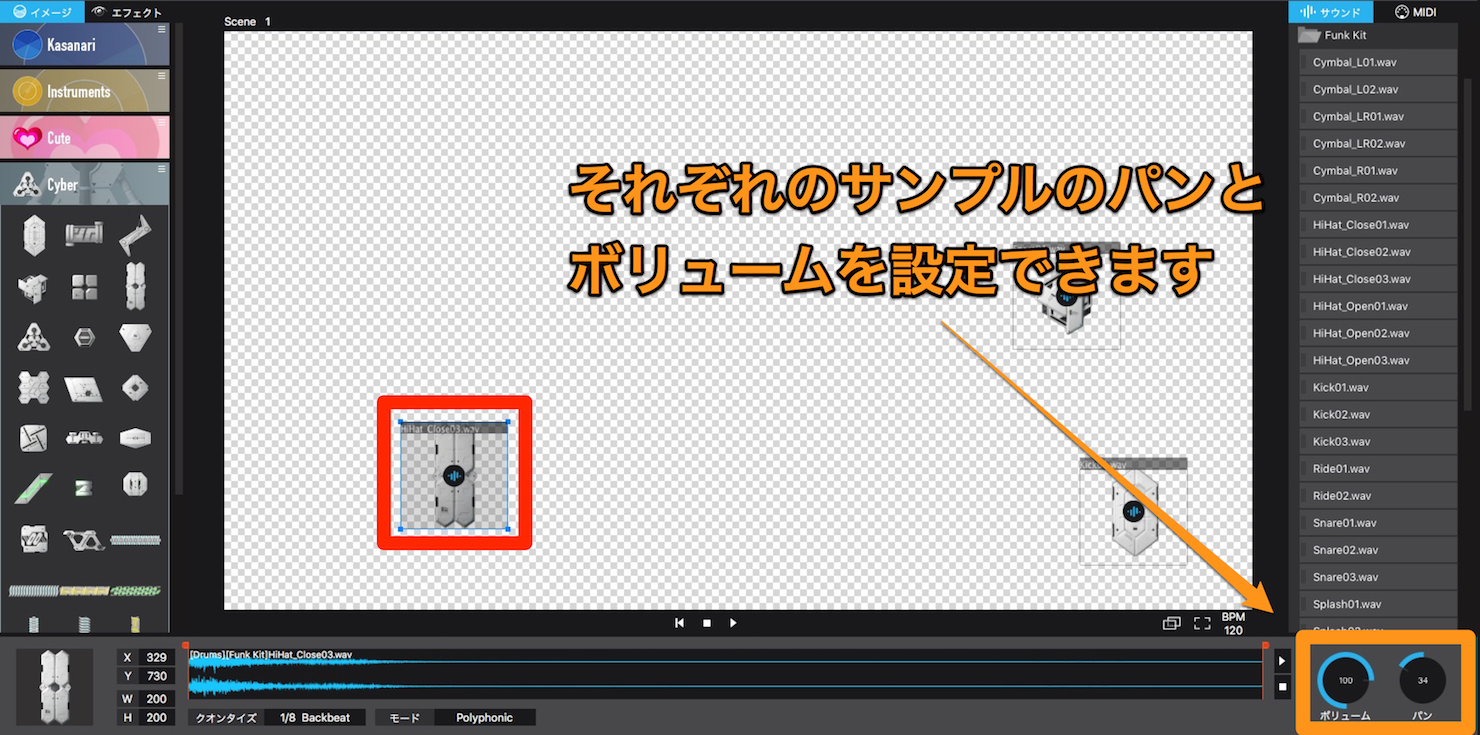Select Cymbal_L01.wav in sound list

(1378, 62)
